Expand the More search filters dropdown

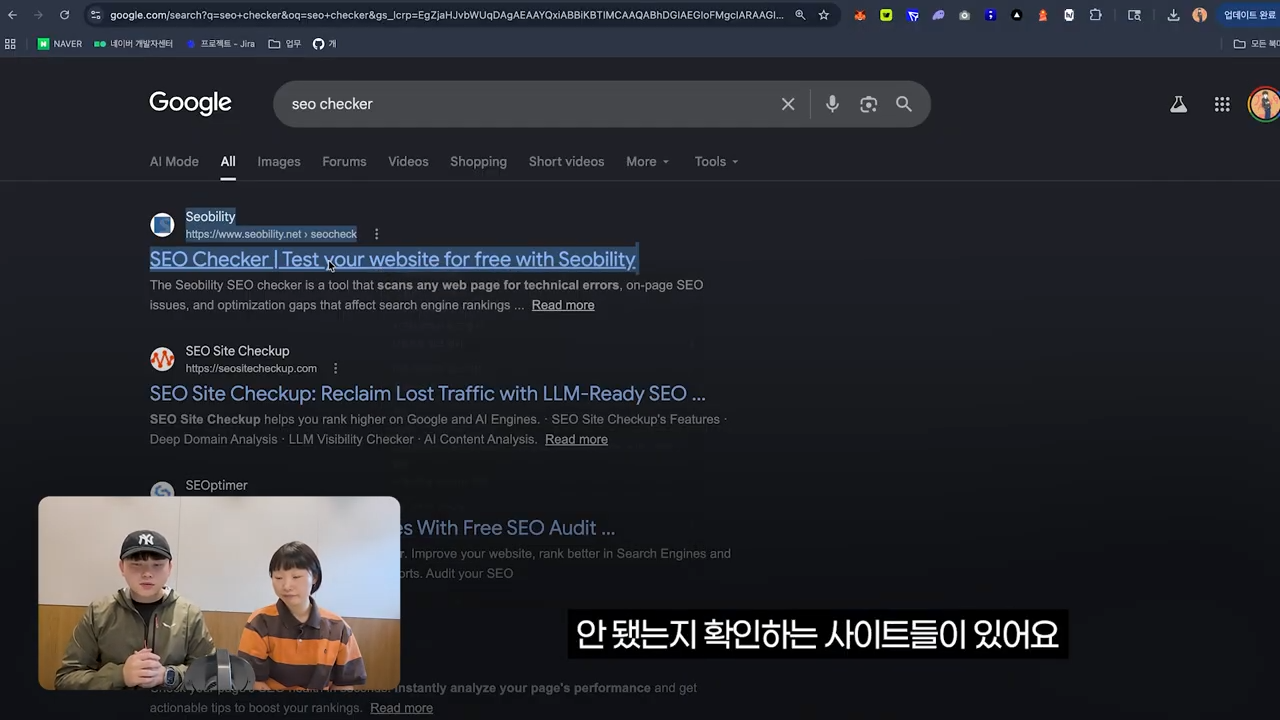pyautogui.click(x=647, y=161)
